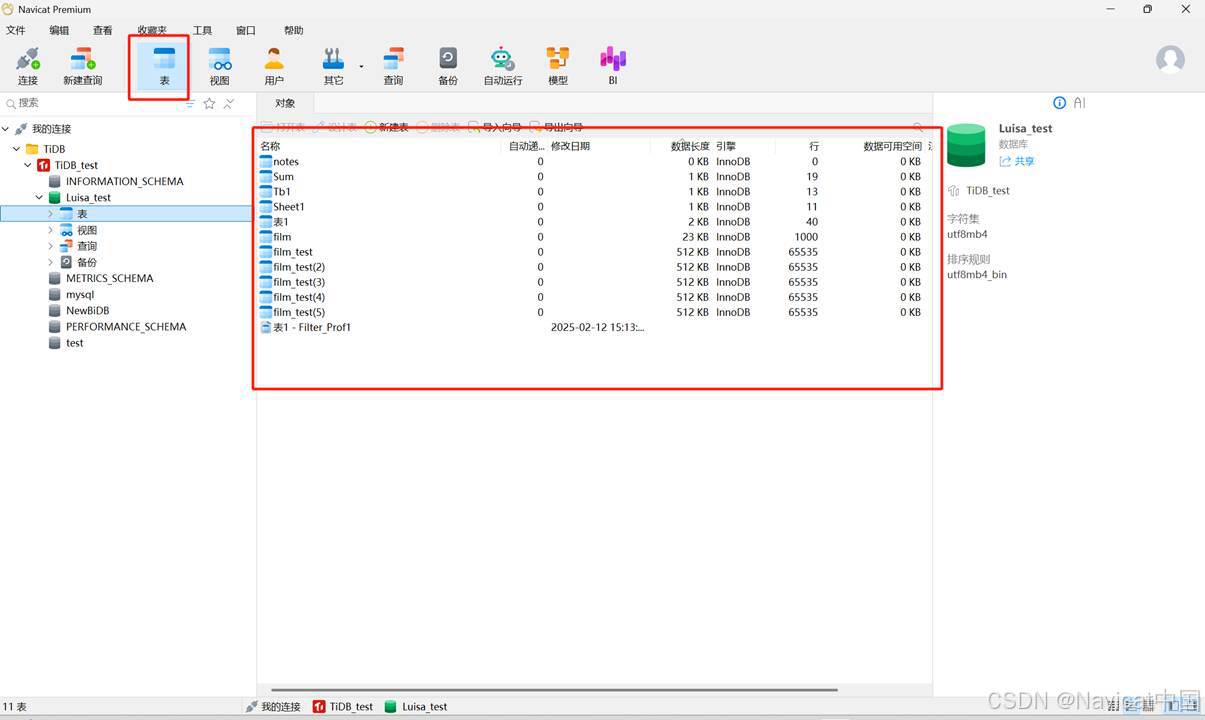Viewport: 1205px width, 720px height.
Task: Click the 新建表 (New Table) button
Action: pyautogui.click(x=386, y=128)
